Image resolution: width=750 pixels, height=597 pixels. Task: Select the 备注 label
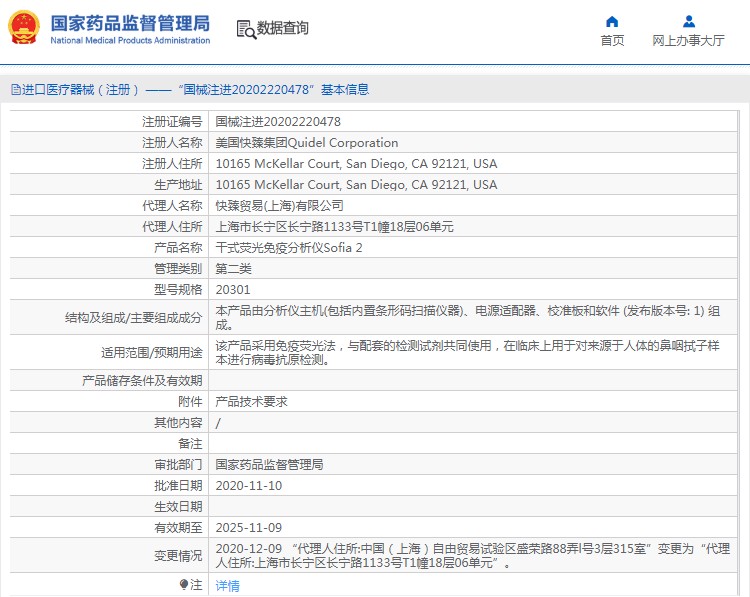tap(190, 444)
